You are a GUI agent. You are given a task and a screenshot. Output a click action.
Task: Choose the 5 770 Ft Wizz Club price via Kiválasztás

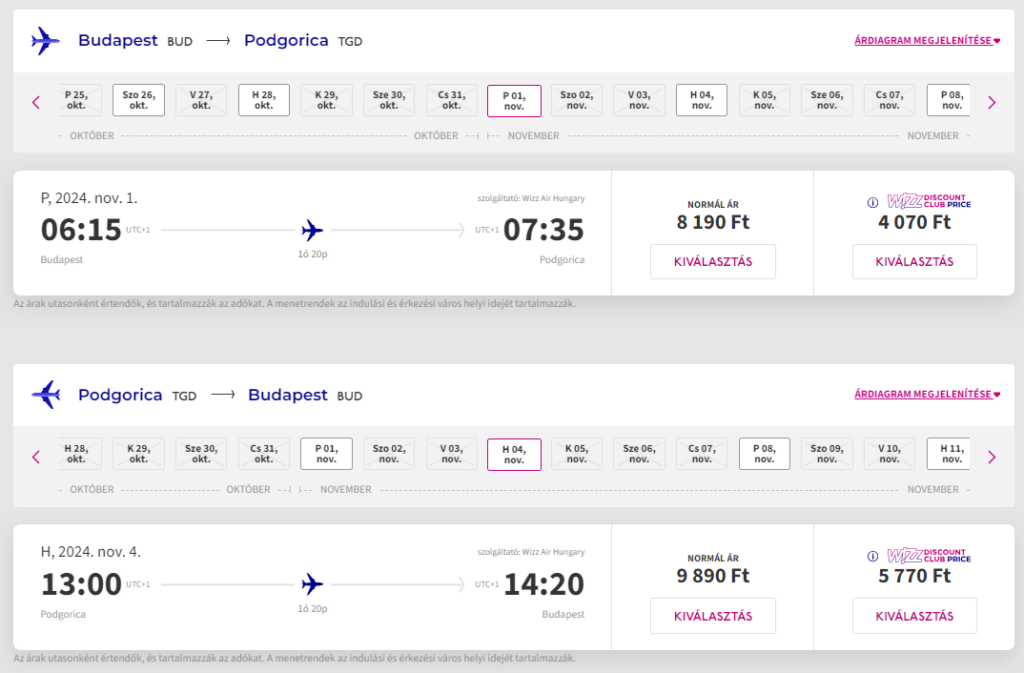[914, 616]
